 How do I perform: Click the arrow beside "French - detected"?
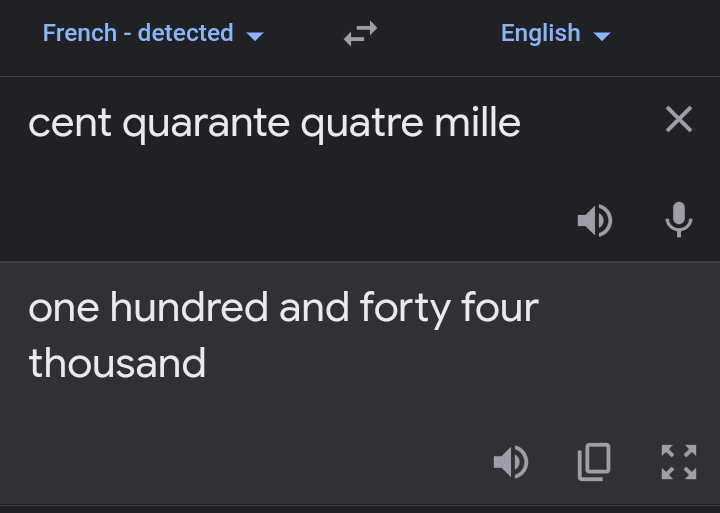tap(255, 36)
